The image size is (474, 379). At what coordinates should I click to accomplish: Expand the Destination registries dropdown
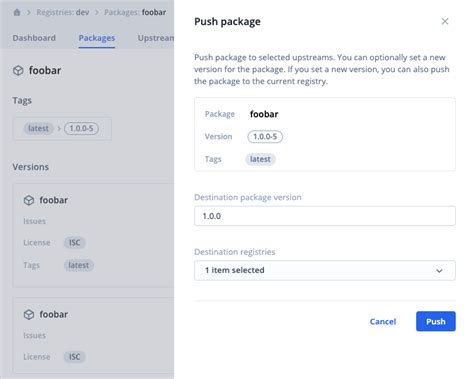(325, 270)
